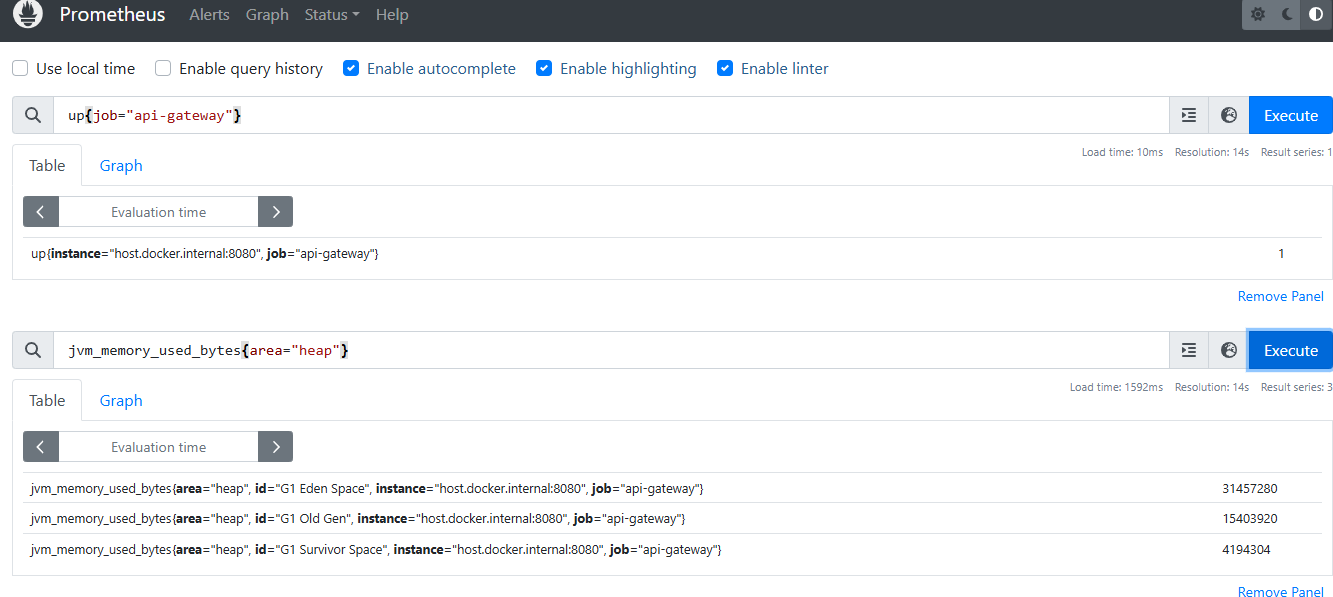Click the G1 Old Gen series row

(x=671, y=518)
